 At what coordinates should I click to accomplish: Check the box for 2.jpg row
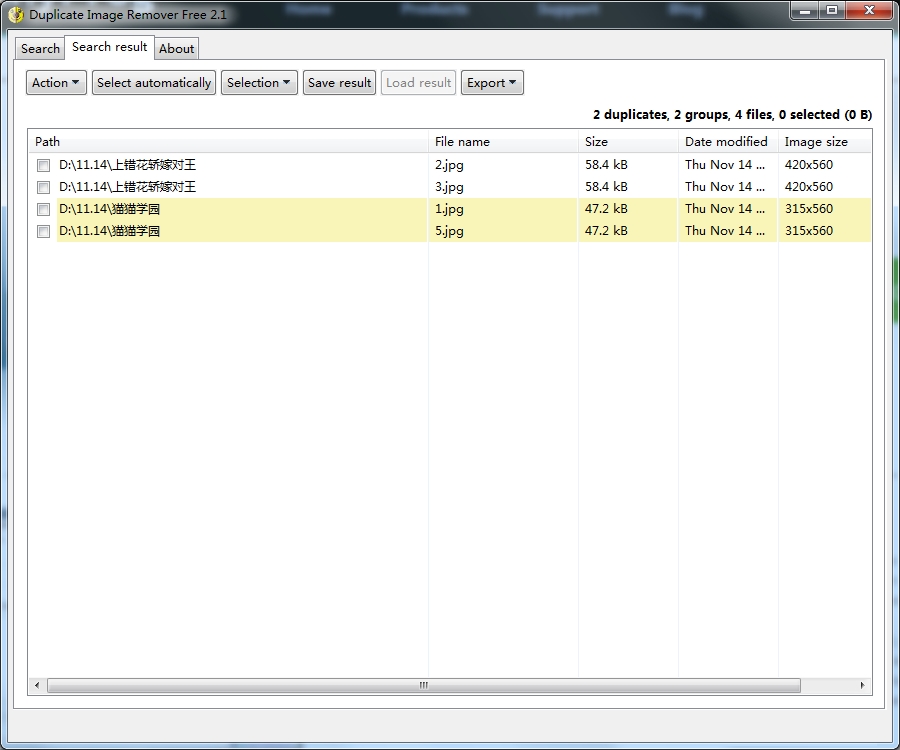[43, 165]
